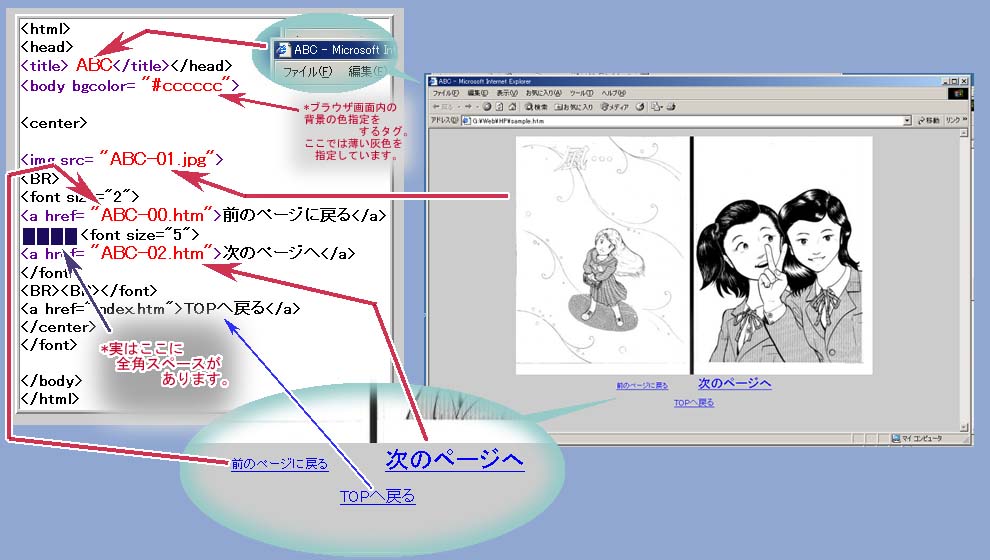
Task: Open the 検索 search pane
Action: (536, 107)
